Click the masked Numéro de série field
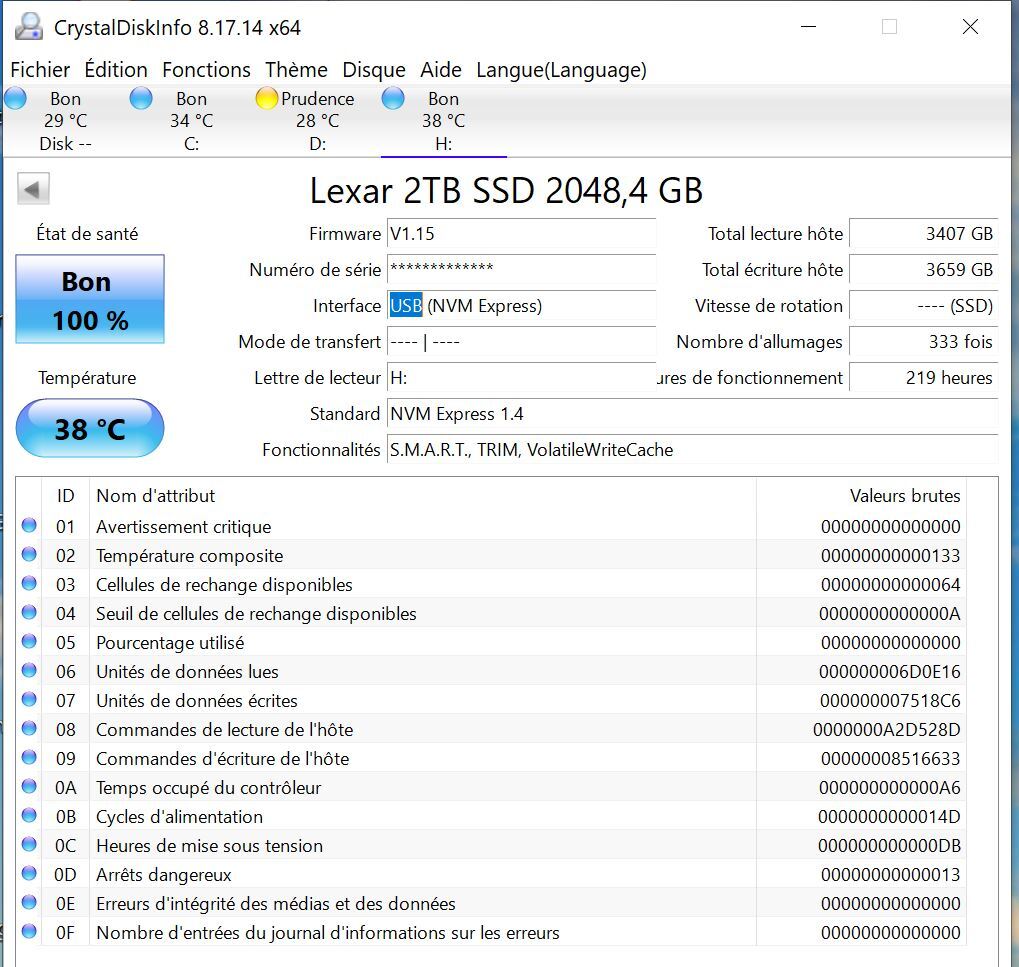Viewport: 1019px width, 967px height. (x=521, y=270)
